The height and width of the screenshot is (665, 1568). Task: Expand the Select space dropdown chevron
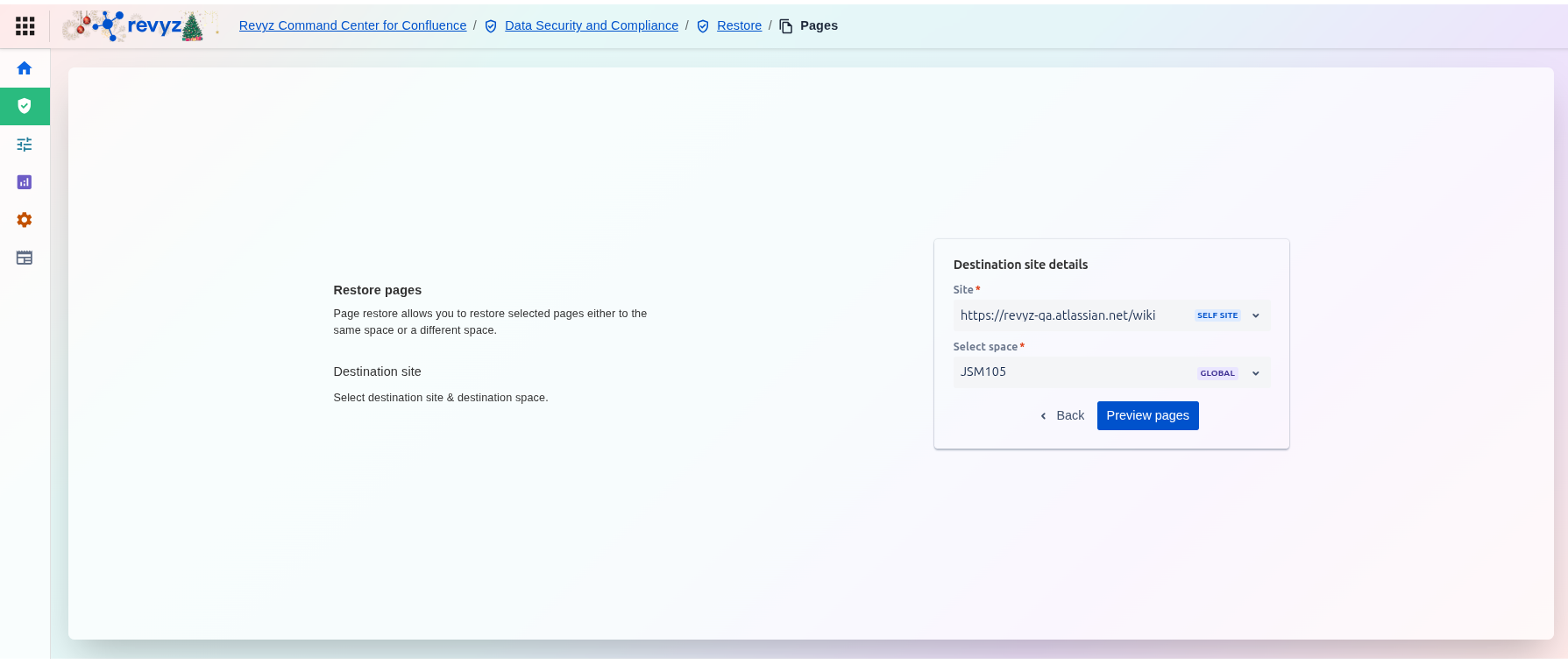[x=1255, y=373]
